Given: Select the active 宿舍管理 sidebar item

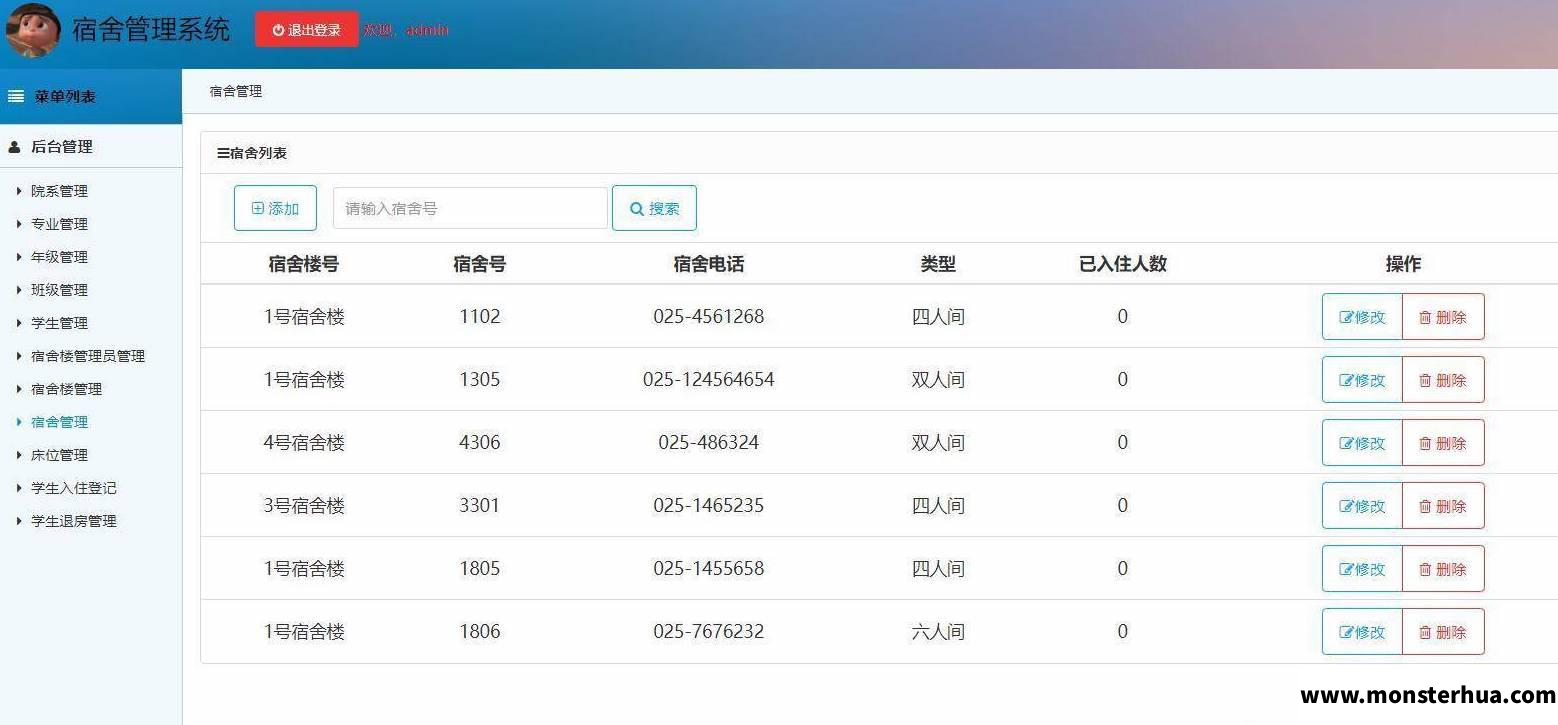Looking at the screenshot, I should tap(59, 422).
